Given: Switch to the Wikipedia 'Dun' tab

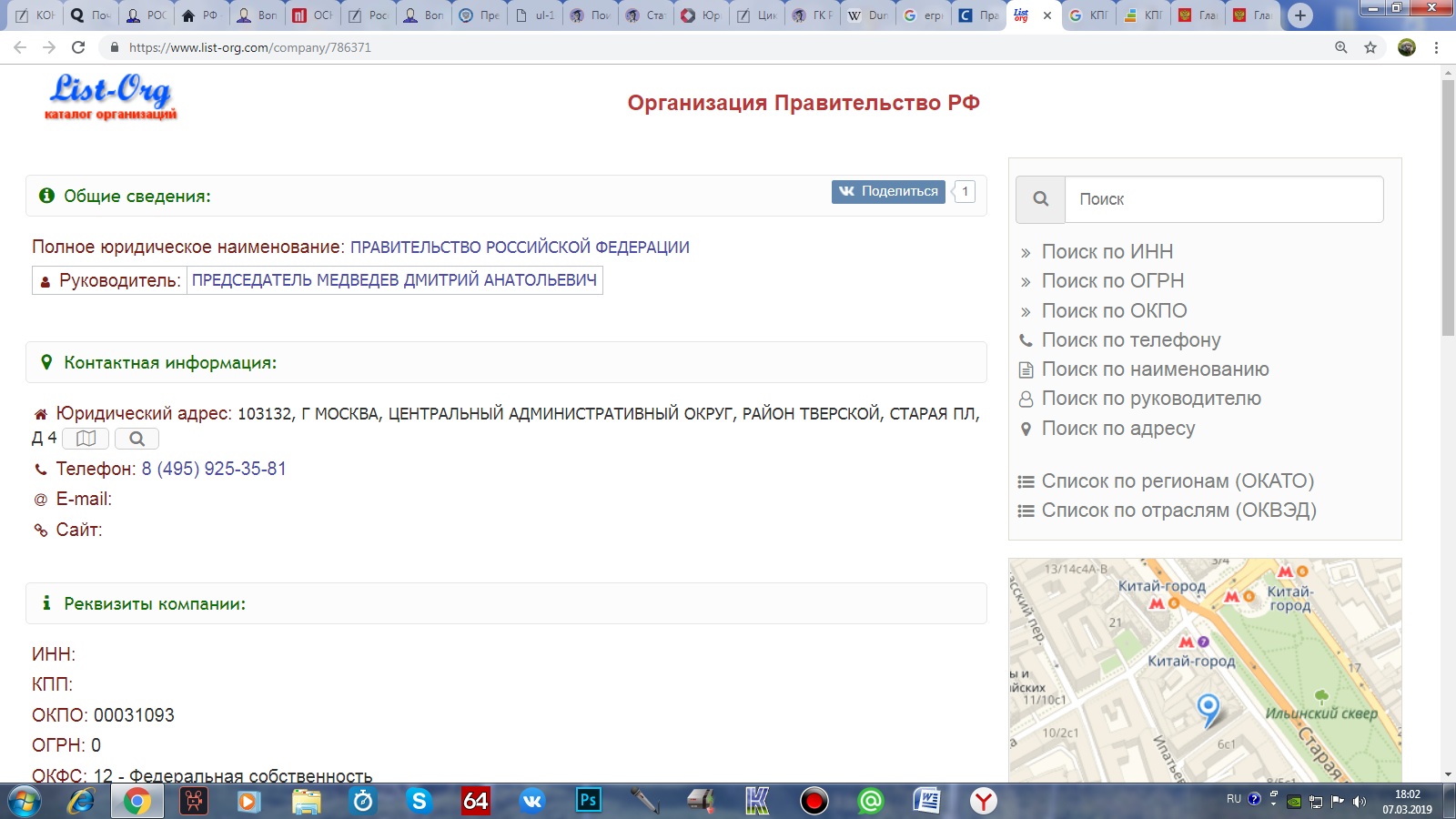Looking at the screenshot, I should pos(867,15).
